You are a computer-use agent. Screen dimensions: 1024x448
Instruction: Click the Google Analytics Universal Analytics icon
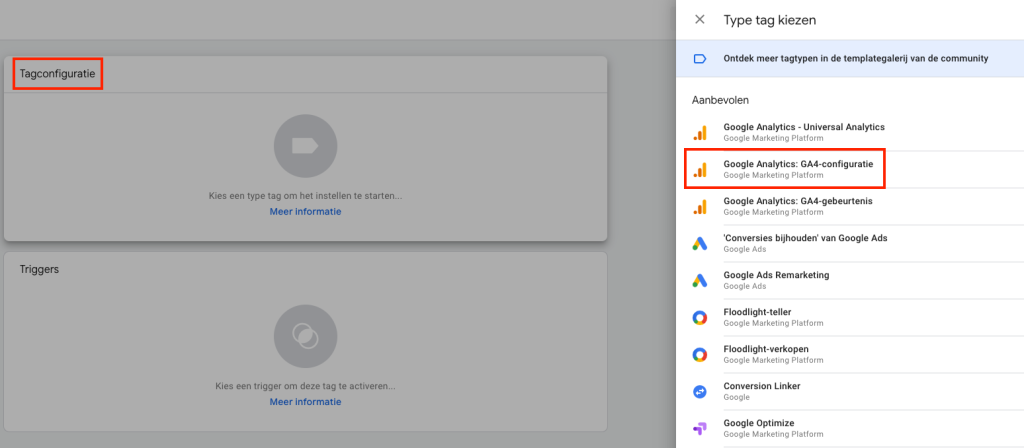point(700,132)
